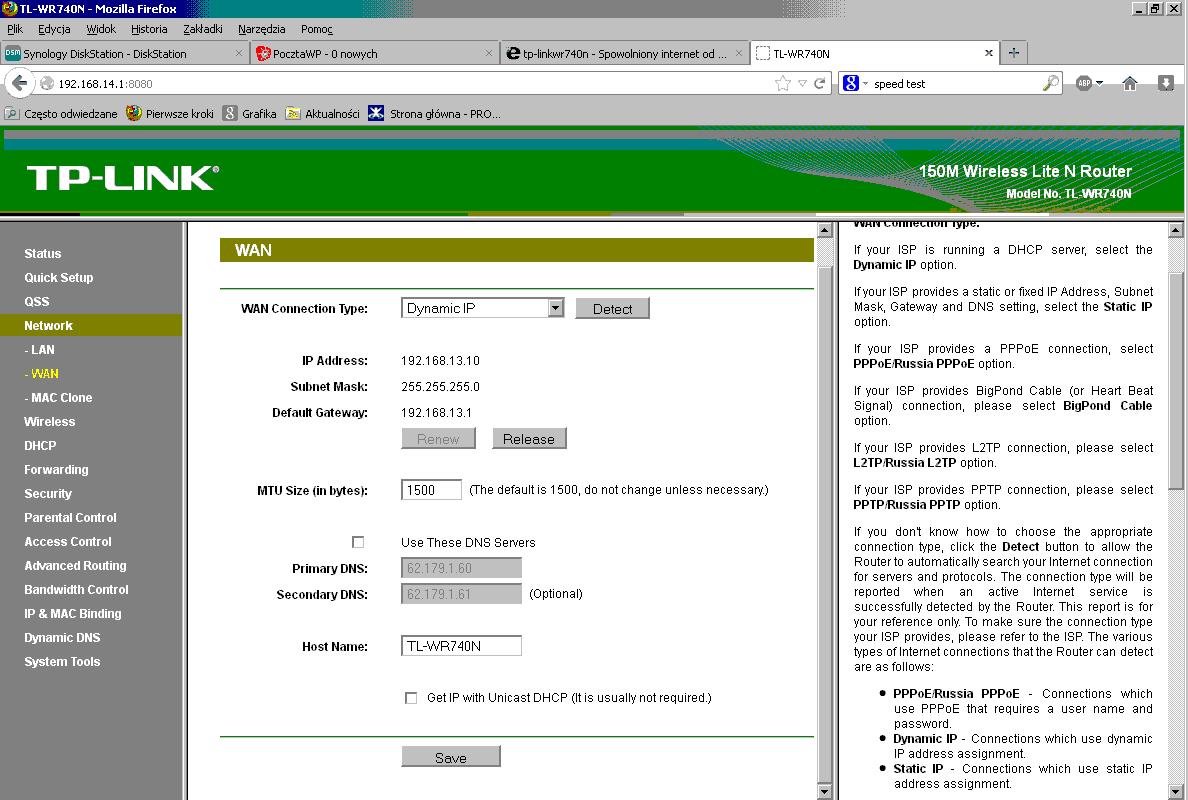The image size is (1188, 800).
Task: Click the Save button
Action: click(451, 757)
